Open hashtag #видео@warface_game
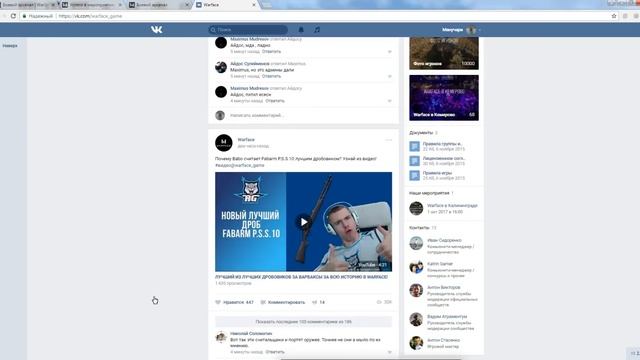The width and height of the screenshot is (640, 360). pos(240,165)
